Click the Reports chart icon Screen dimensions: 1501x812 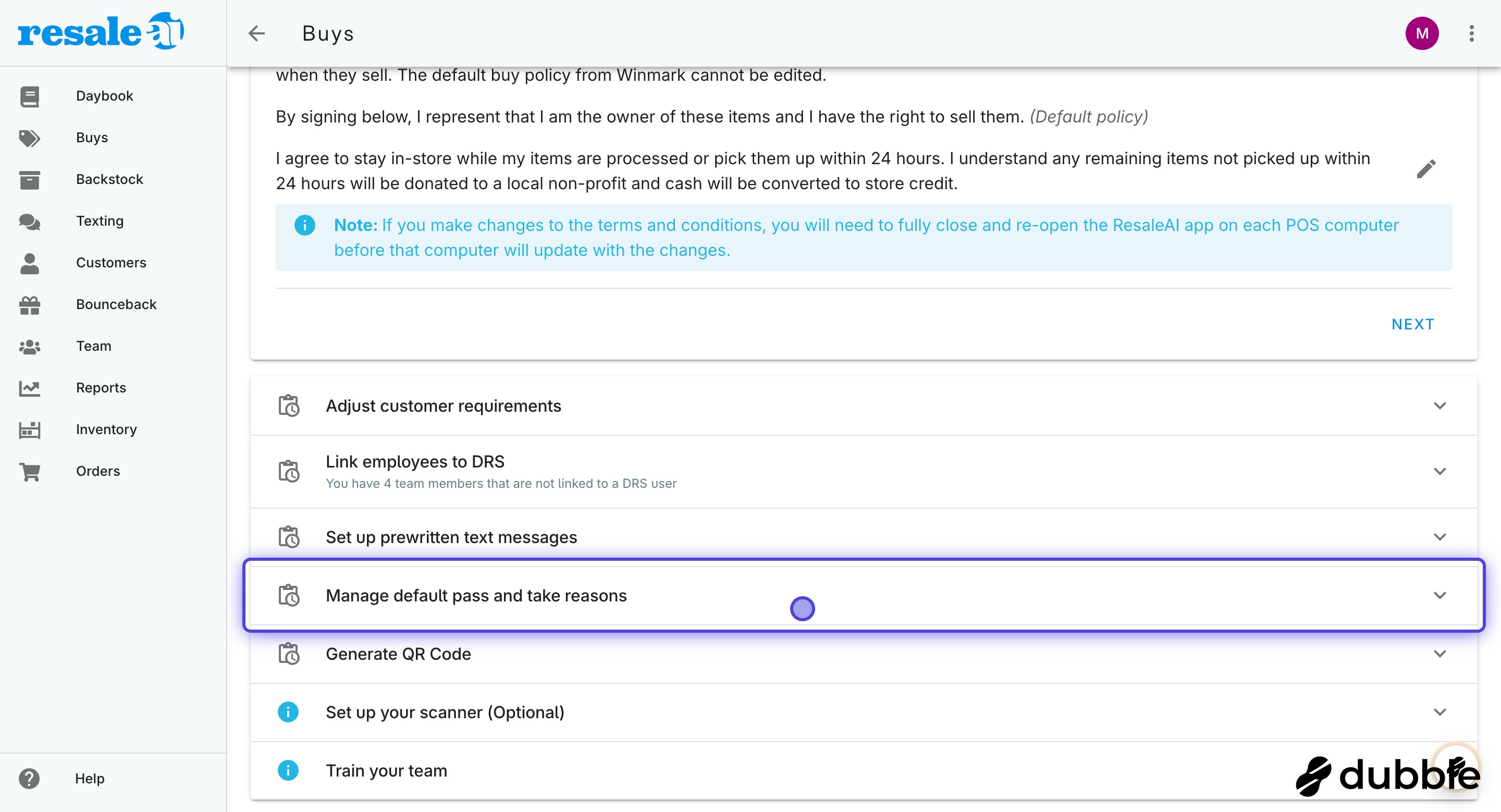(30, 388)
